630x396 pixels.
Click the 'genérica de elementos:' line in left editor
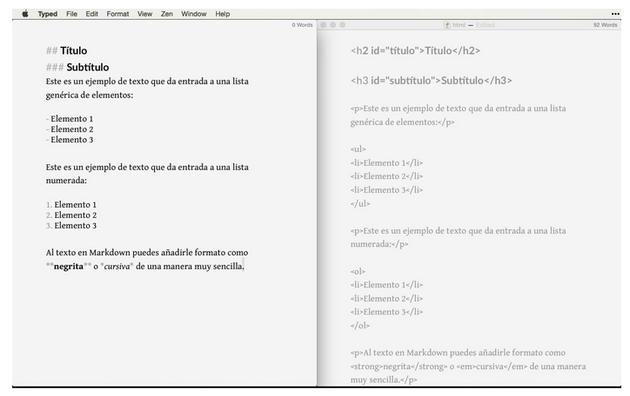coord(89,95)
